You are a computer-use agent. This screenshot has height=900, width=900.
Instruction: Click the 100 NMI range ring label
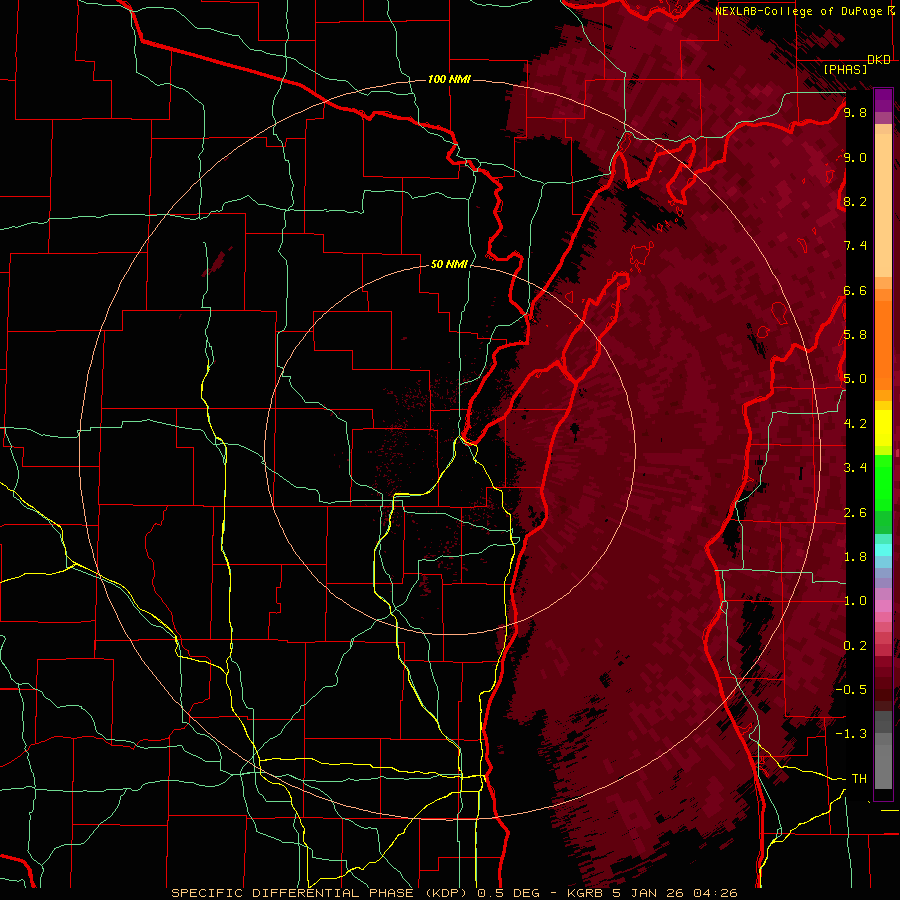(449, 79)
